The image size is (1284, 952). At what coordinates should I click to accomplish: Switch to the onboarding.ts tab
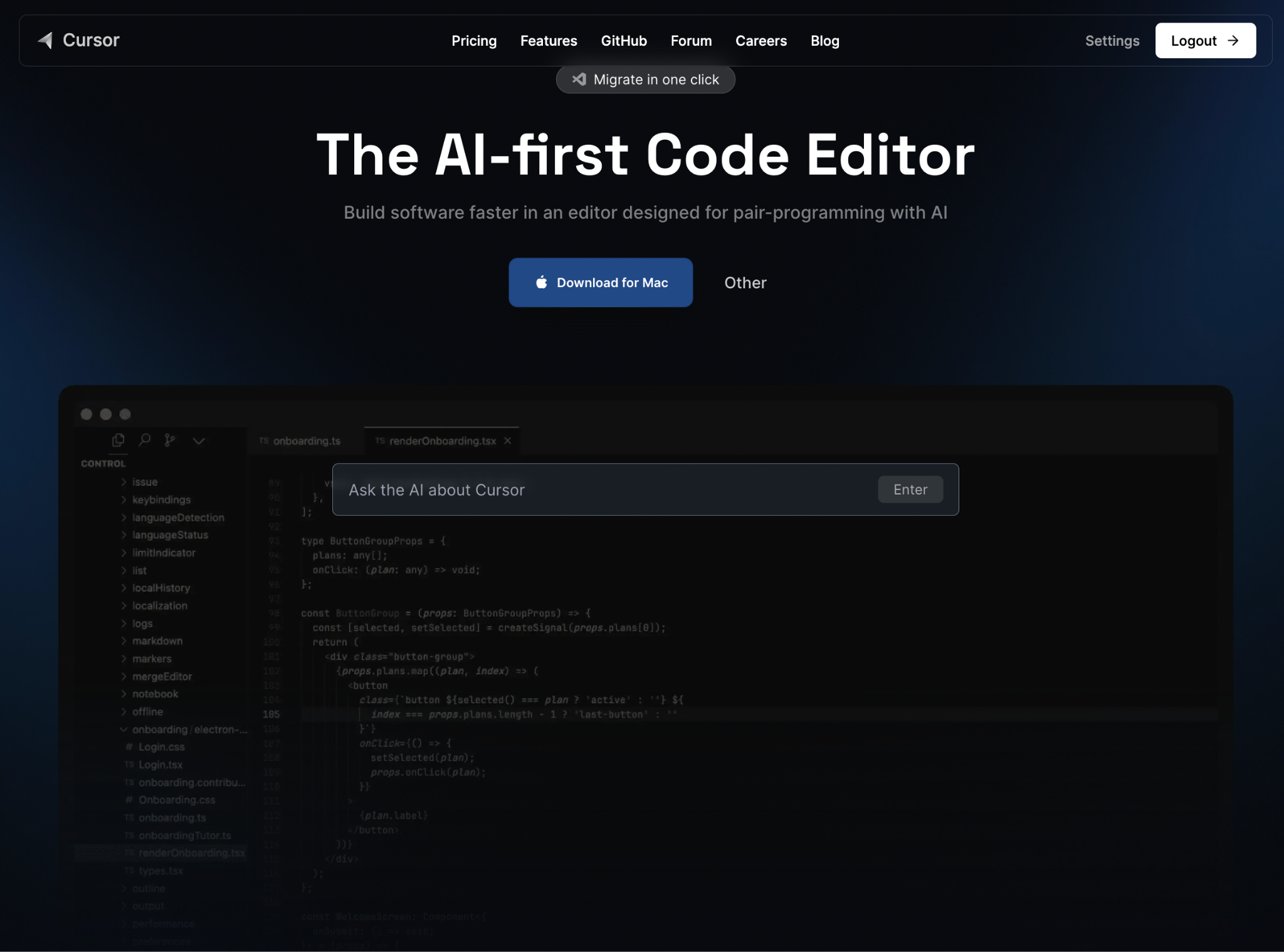(300, 441)
